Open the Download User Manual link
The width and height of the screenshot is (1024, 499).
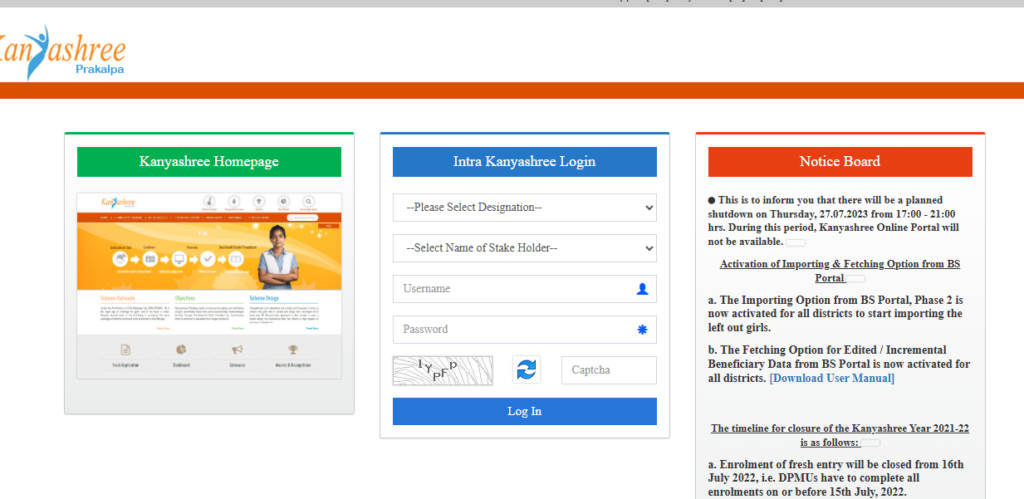point(831,378)
